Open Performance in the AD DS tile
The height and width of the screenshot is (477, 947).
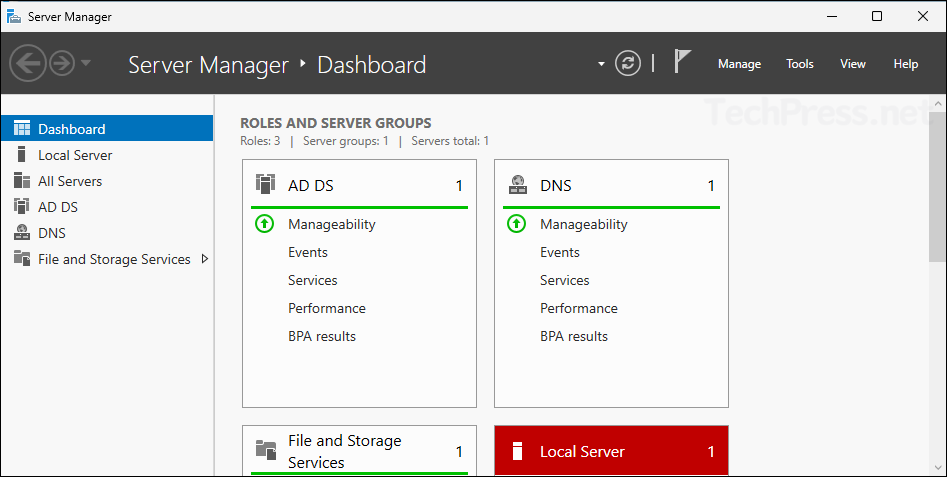[x=327, y=308]
